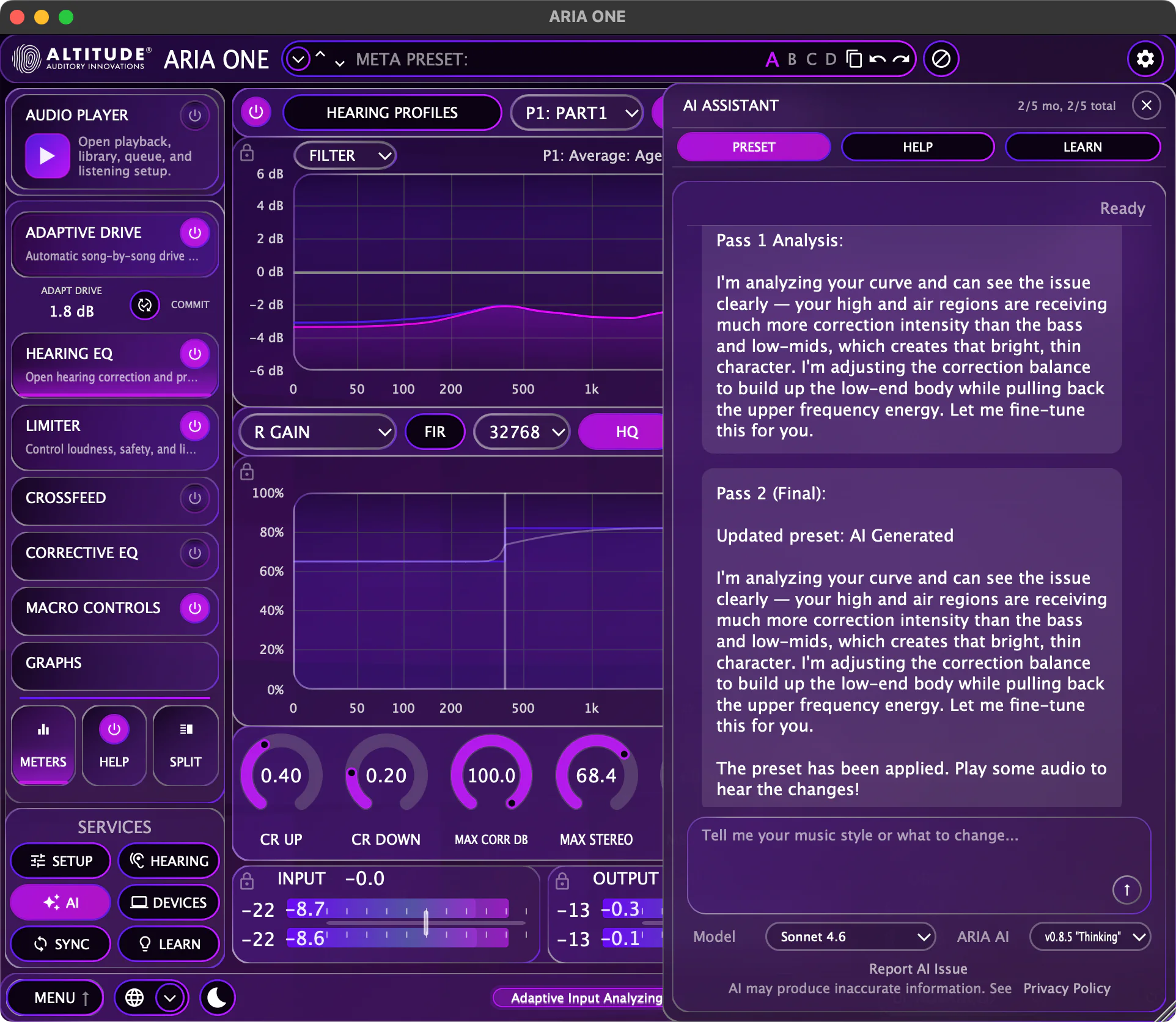The image size is (1176, 1022).
Task: Open the Meters view
Action: tap(43, 746)
